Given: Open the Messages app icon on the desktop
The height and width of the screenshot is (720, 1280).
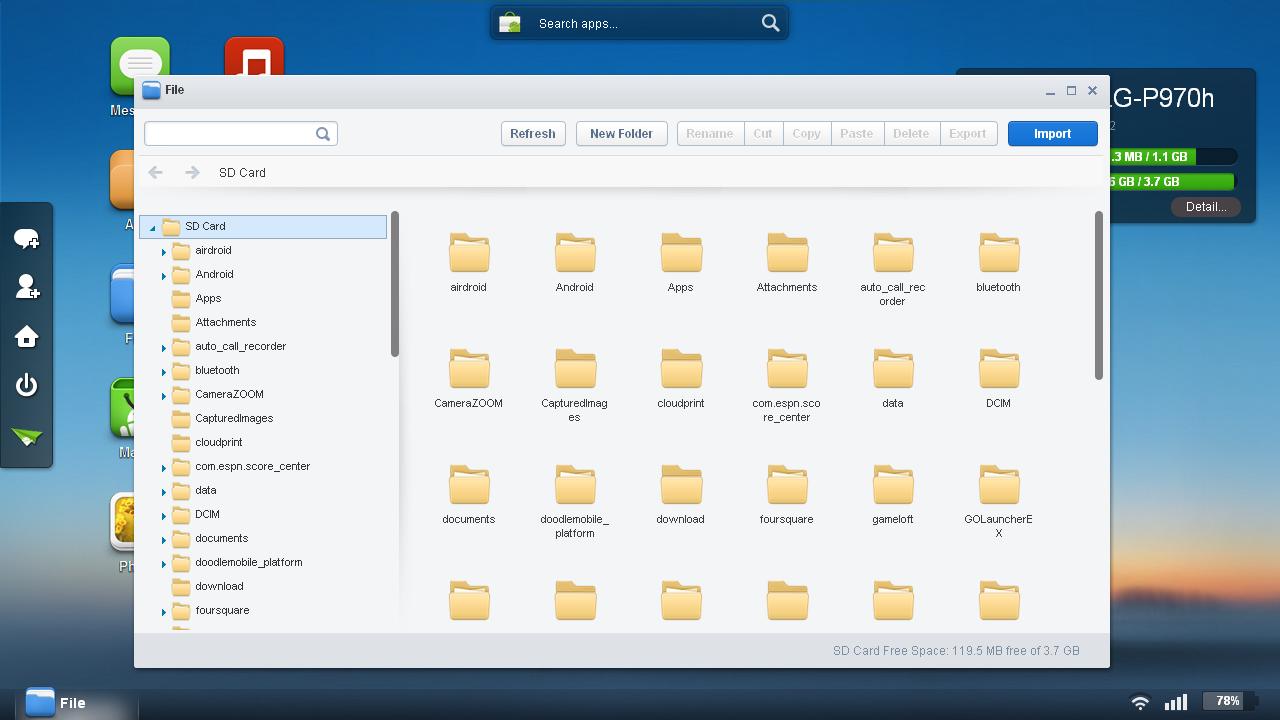Looking at the screenshot, I should (x=140, y=64).
